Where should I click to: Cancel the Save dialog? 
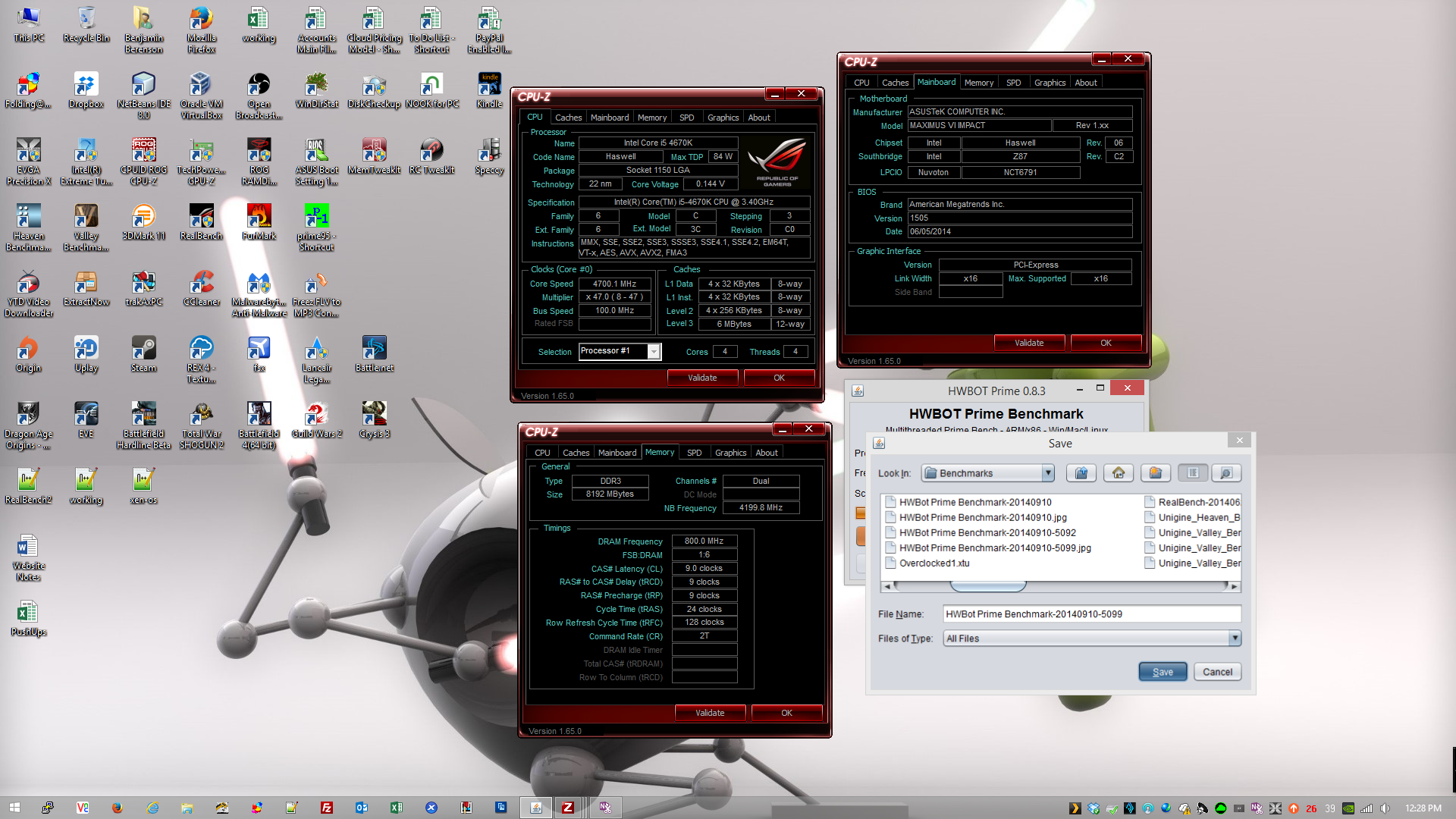tap(1217, 672)
